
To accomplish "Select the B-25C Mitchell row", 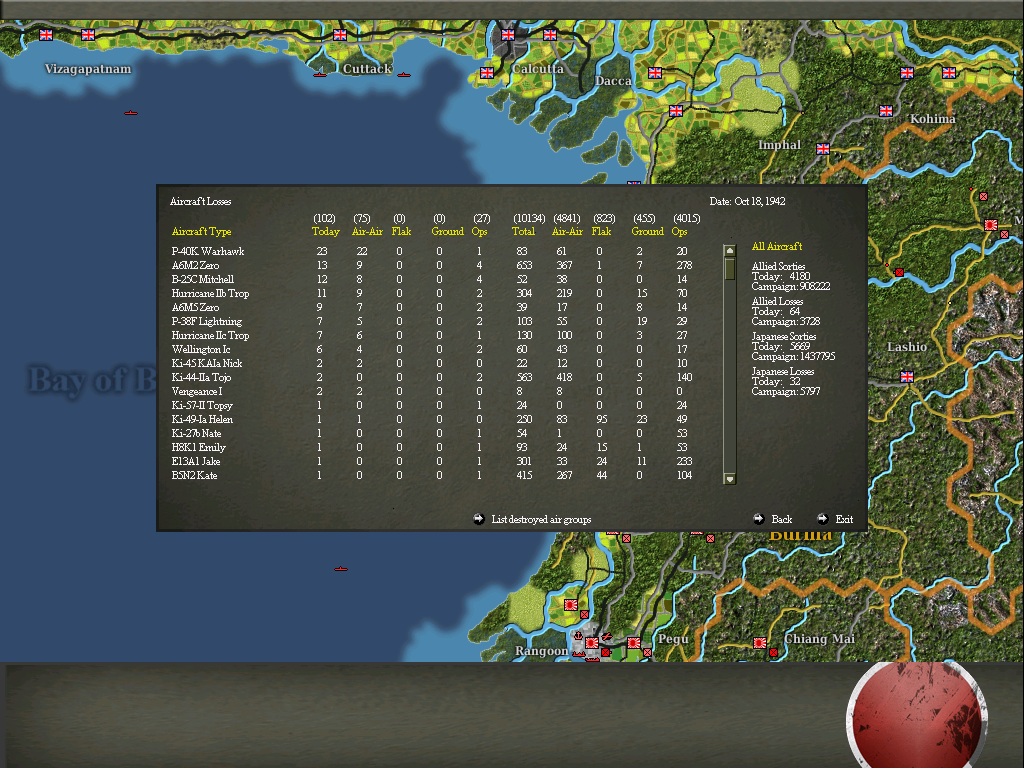I will pos(432,279).
